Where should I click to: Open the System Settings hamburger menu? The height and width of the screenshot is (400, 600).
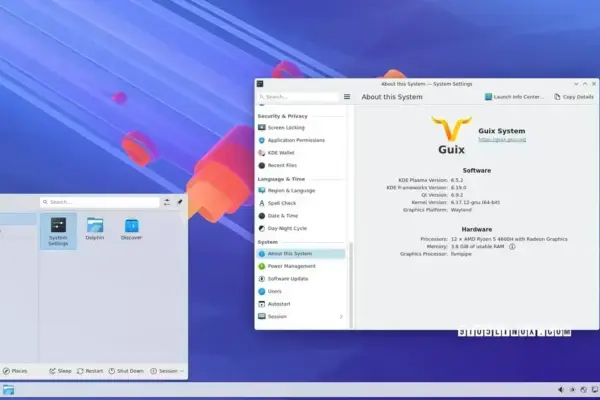pyautogui.click(x=347, y=97)
